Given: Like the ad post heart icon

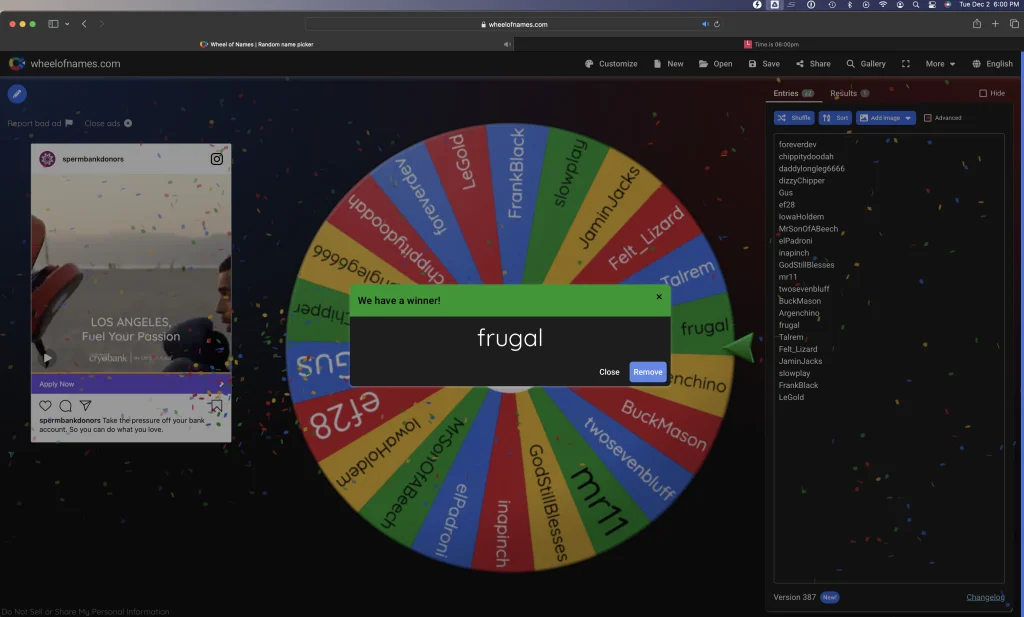Looking at the screenshot, I should tap(45, 405).
